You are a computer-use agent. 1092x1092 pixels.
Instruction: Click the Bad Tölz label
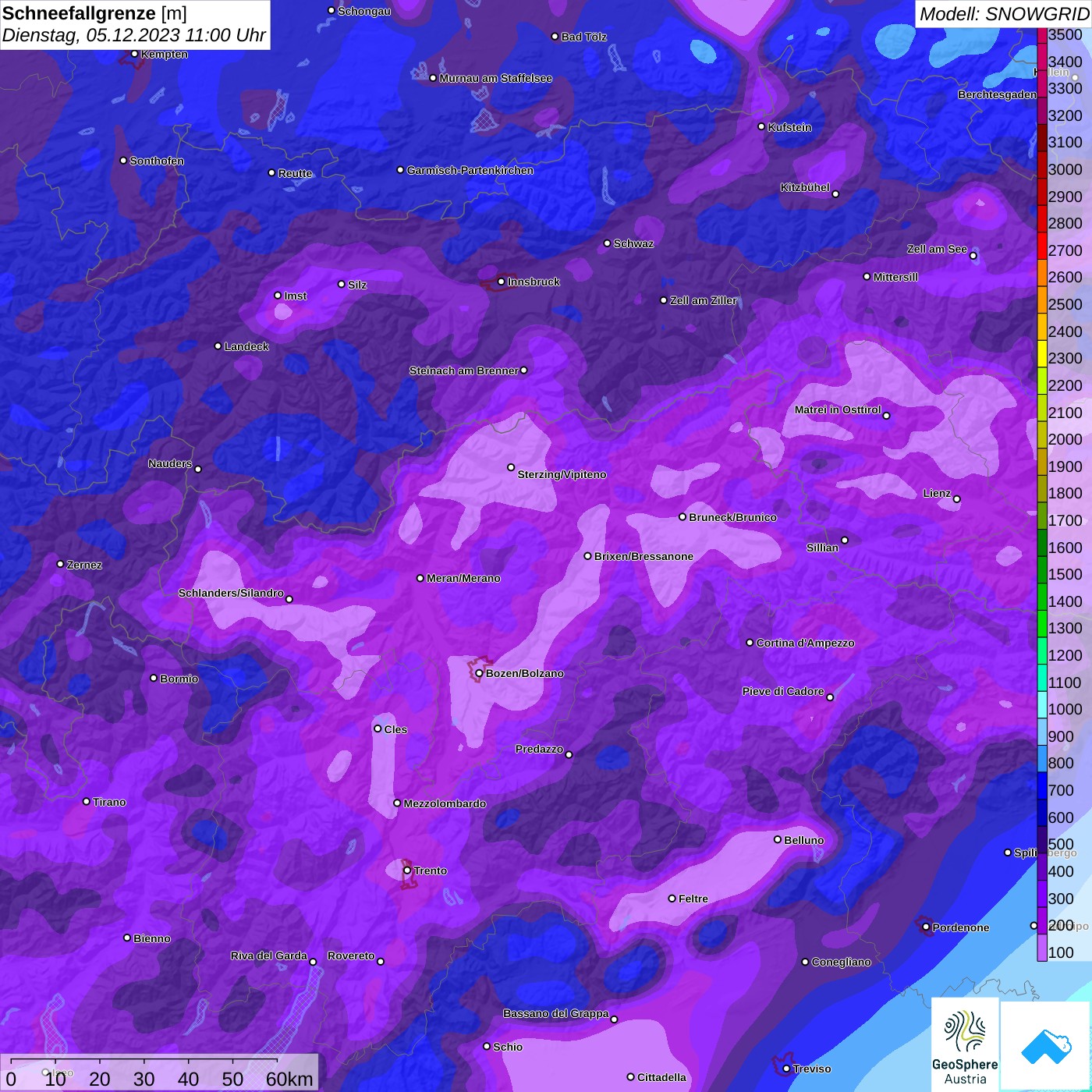pos(583,37)
